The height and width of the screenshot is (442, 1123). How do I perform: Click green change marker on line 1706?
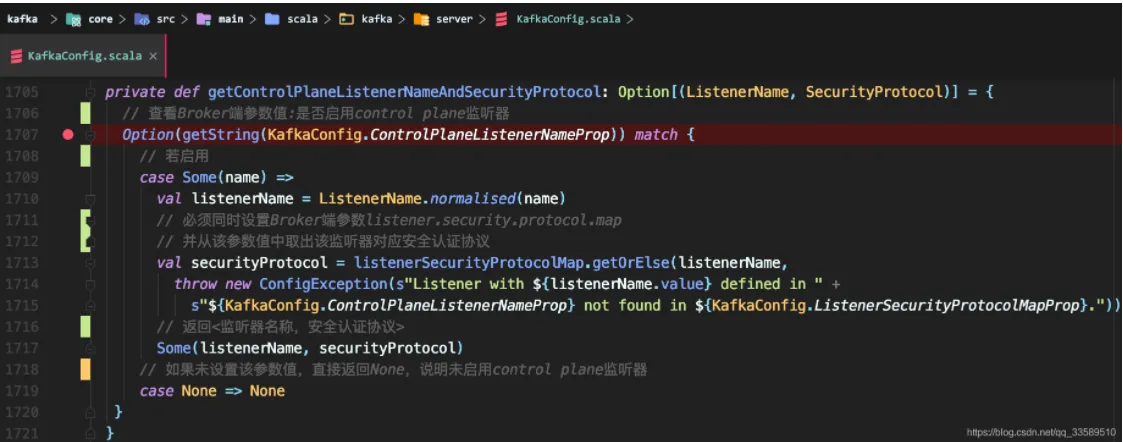pyautogui.click(x=85, y=113)
